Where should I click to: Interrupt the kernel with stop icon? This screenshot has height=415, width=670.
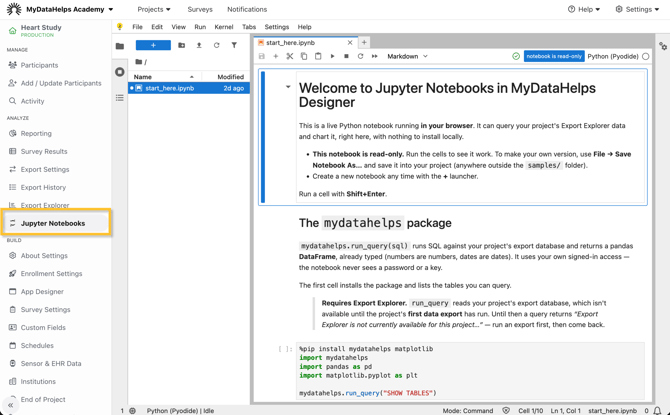pyautogui.click(x=346, y=56)
